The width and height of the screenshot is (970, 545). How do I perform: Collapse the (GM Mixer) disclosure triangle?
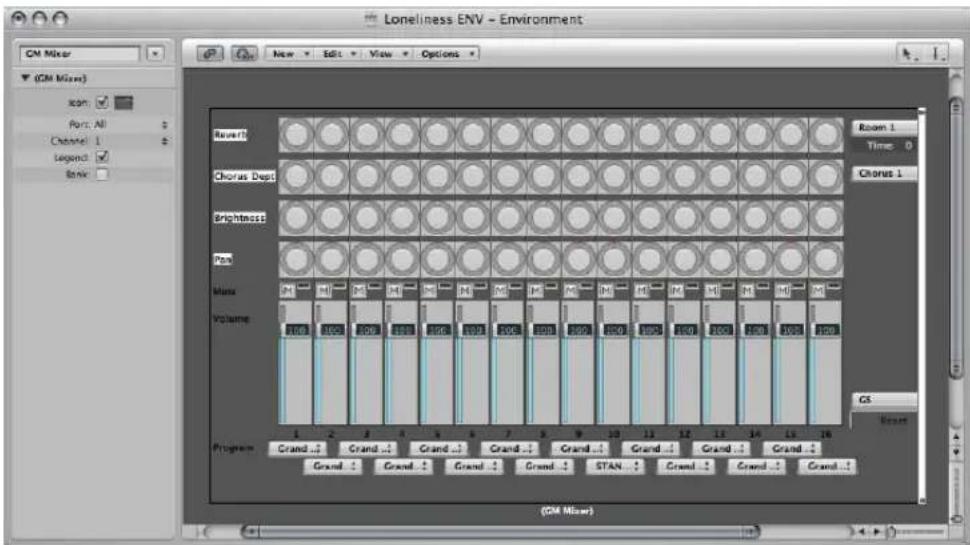tap(25, 78)
